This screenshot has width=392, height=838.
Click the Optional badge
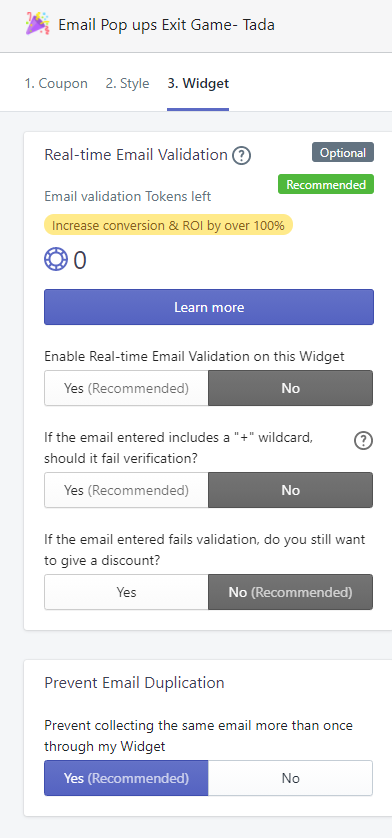pyautogui.click(x=343, y=152)
